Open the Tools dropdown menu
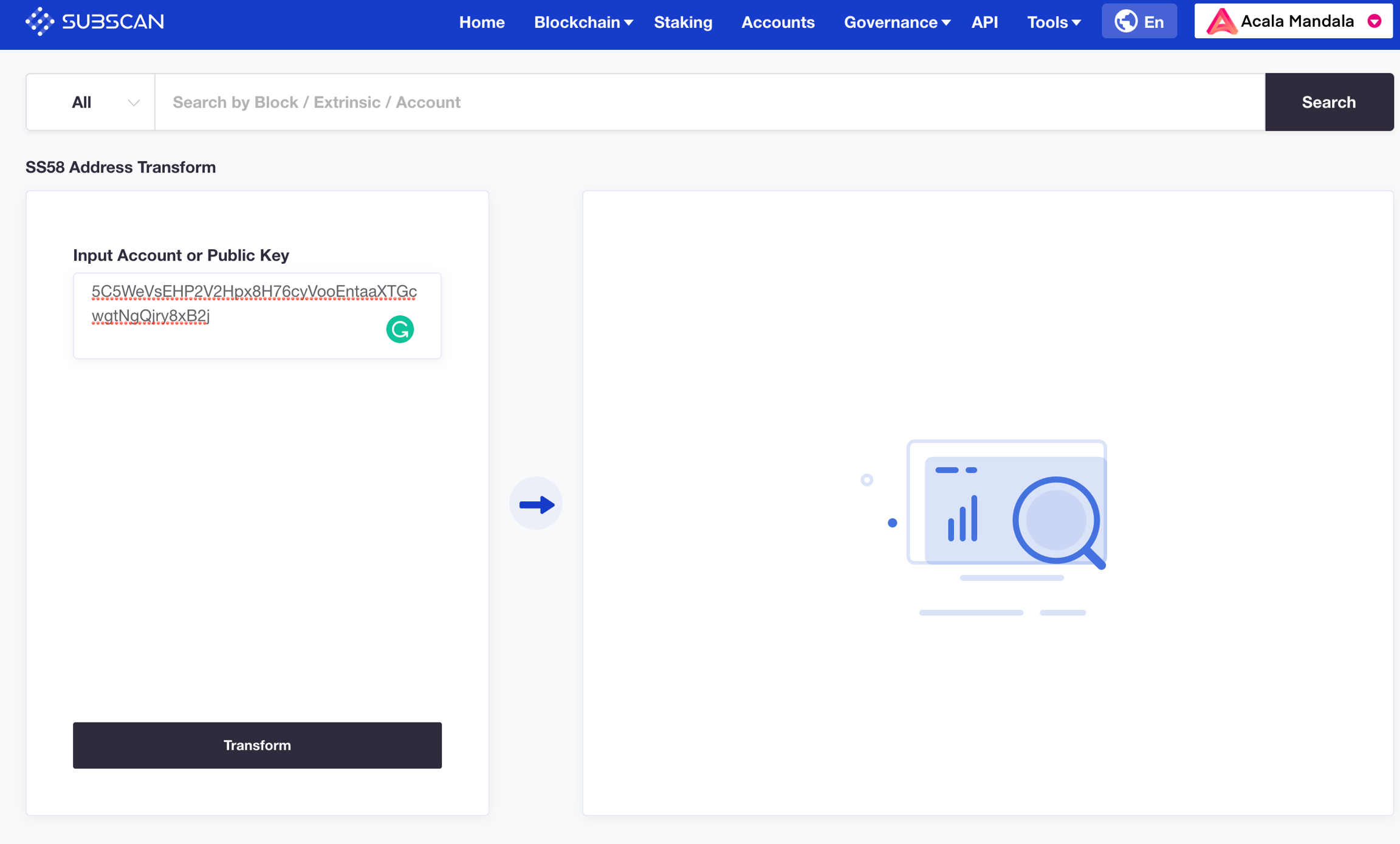The width and height of the screenshot is (1400, 844). pyautogui.click(x=1053, y=22)
